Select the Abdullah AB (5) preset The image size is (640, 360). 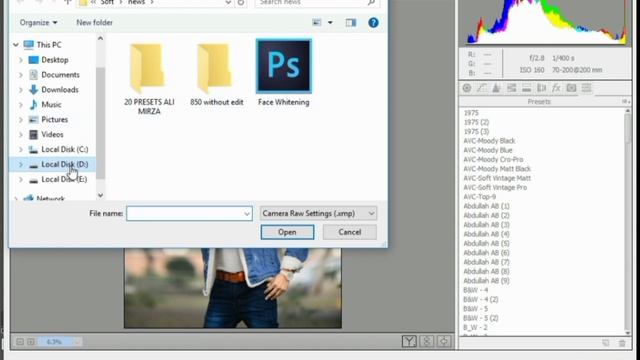486,243
